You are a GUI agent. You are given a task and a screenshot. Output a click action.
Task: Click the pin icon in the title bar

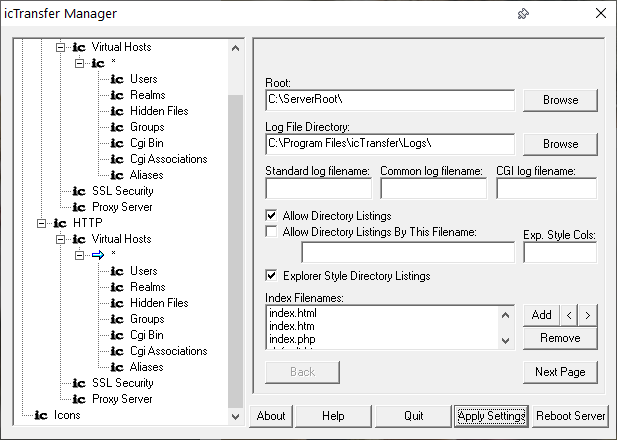523,14
